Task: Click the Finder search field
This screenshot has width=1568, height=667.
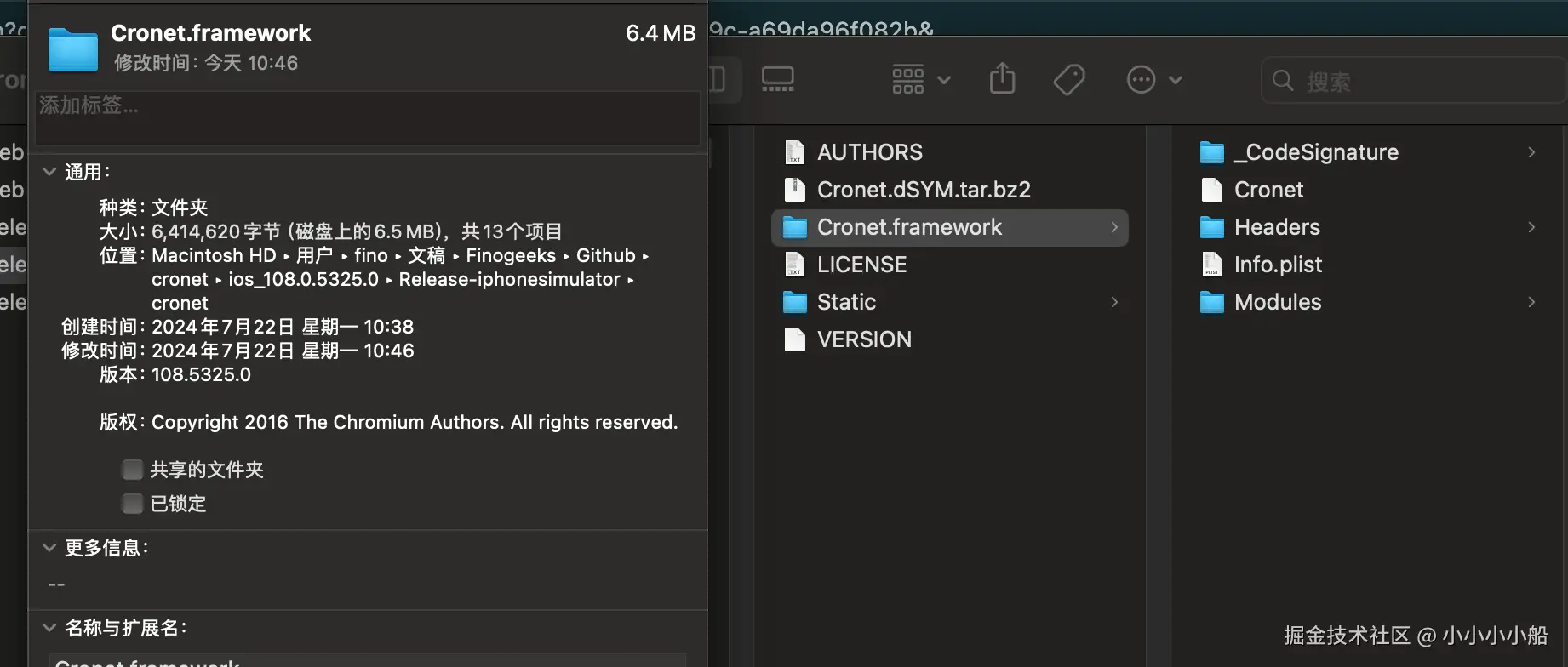Action: pos(1414,81)
